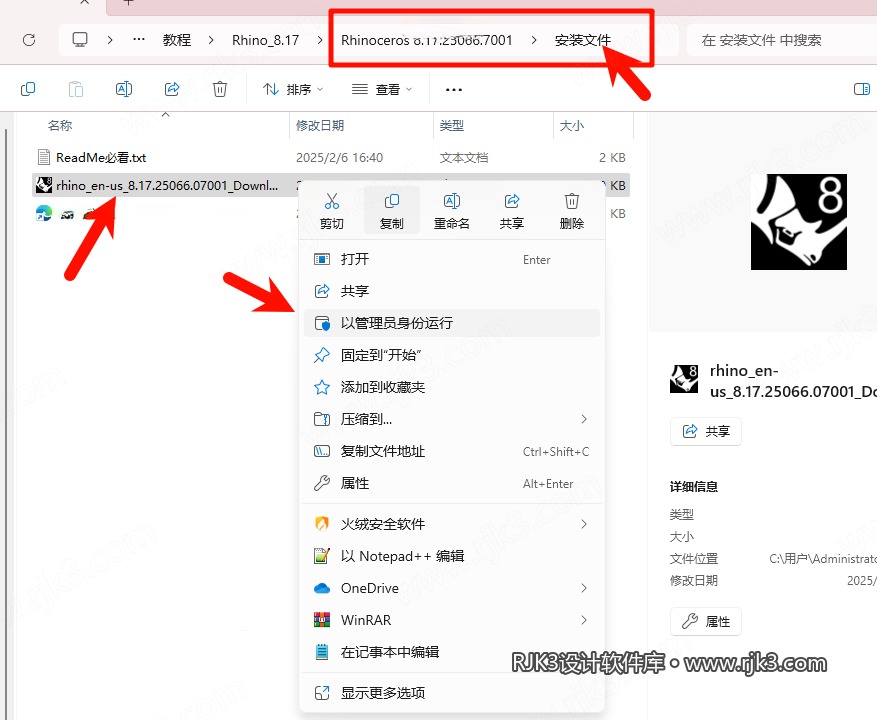877x720 pixels.
Task: Select 以管理员身份运行 from the context menu
Action: click(x=452, y=323)
